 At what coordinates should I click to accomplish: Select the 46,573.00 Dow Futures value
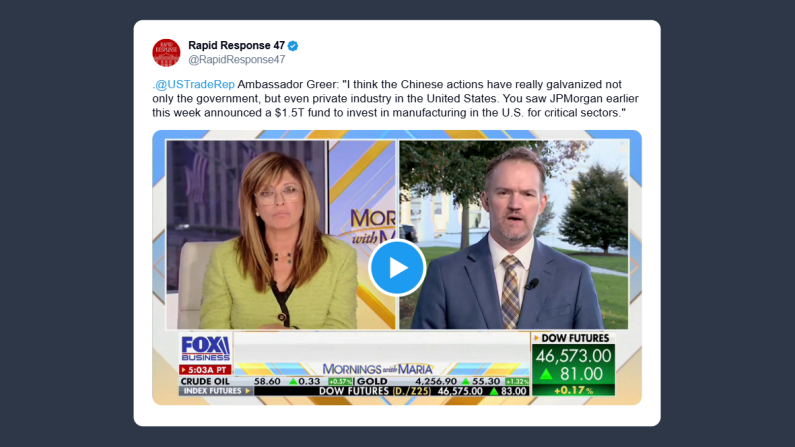coord(573,356)
